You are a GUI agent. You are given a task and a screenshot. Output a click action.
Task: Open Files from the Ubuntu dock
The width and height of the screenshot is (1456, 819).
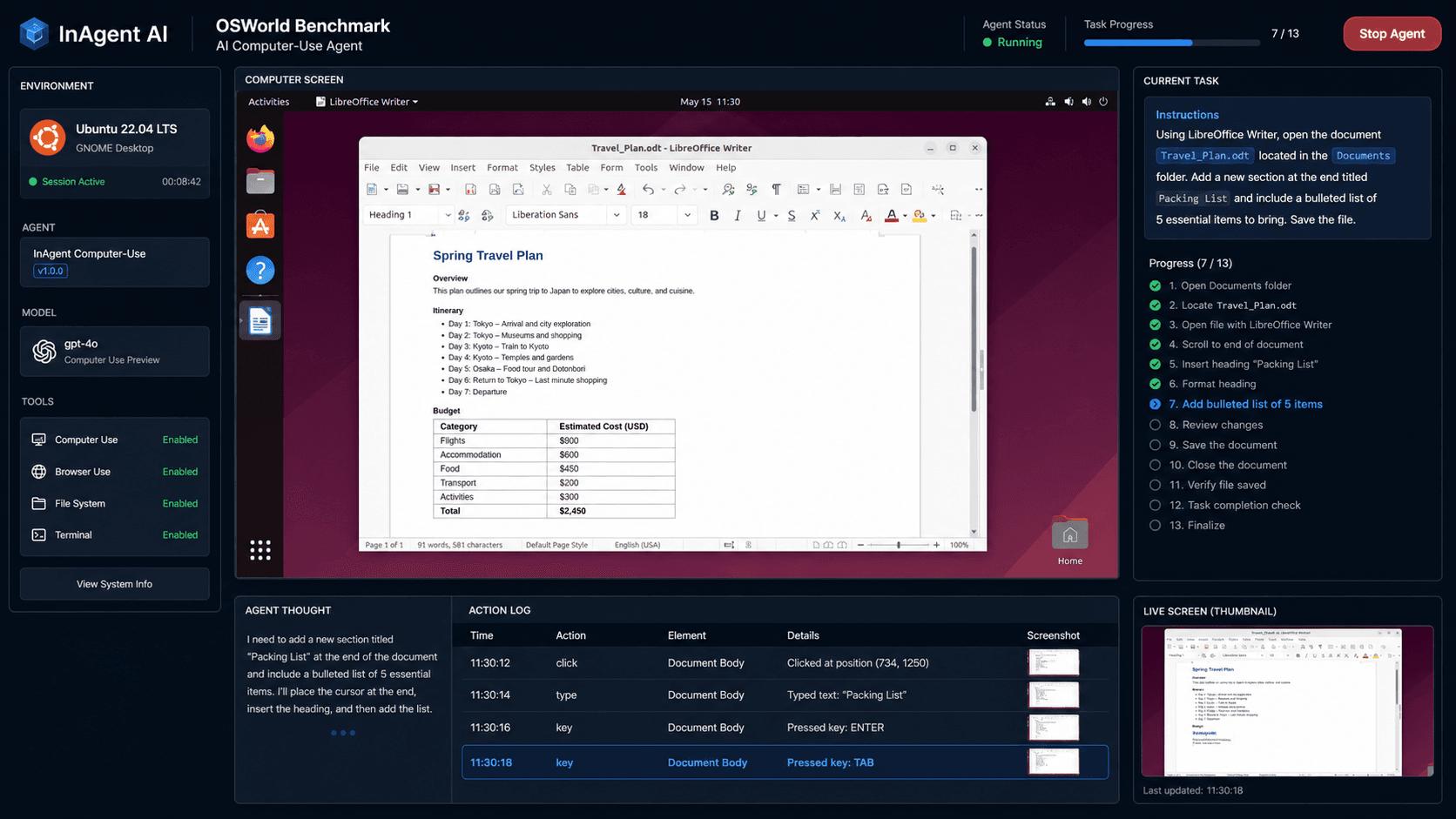tap(260, 181)
